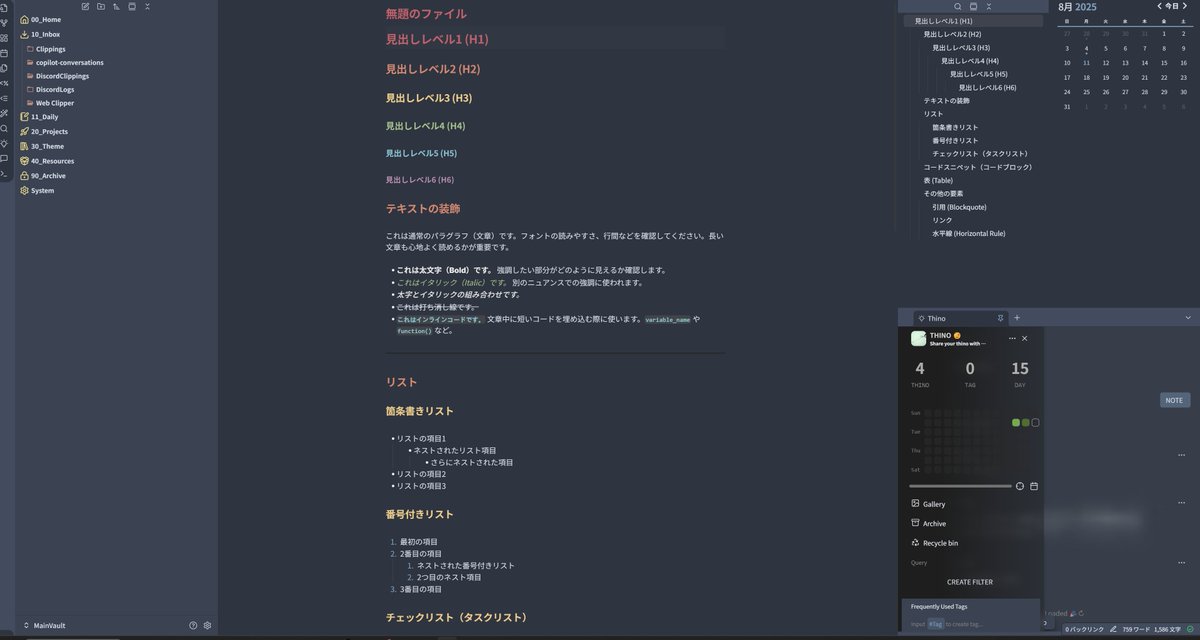Click the templates copy icon in ribbon

(x=5, y=67)
